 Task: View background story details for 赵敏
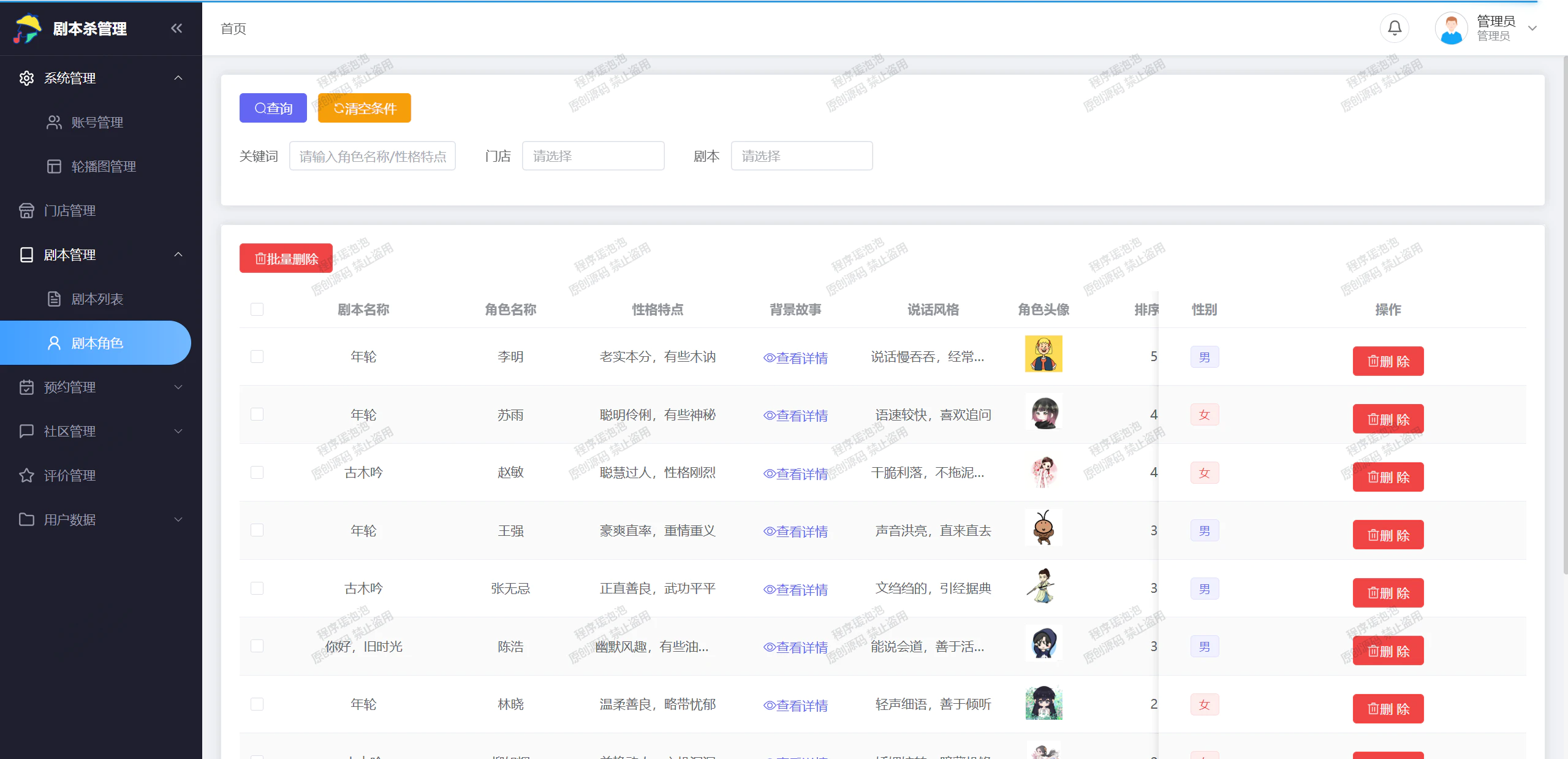click(x=795, y=473)
